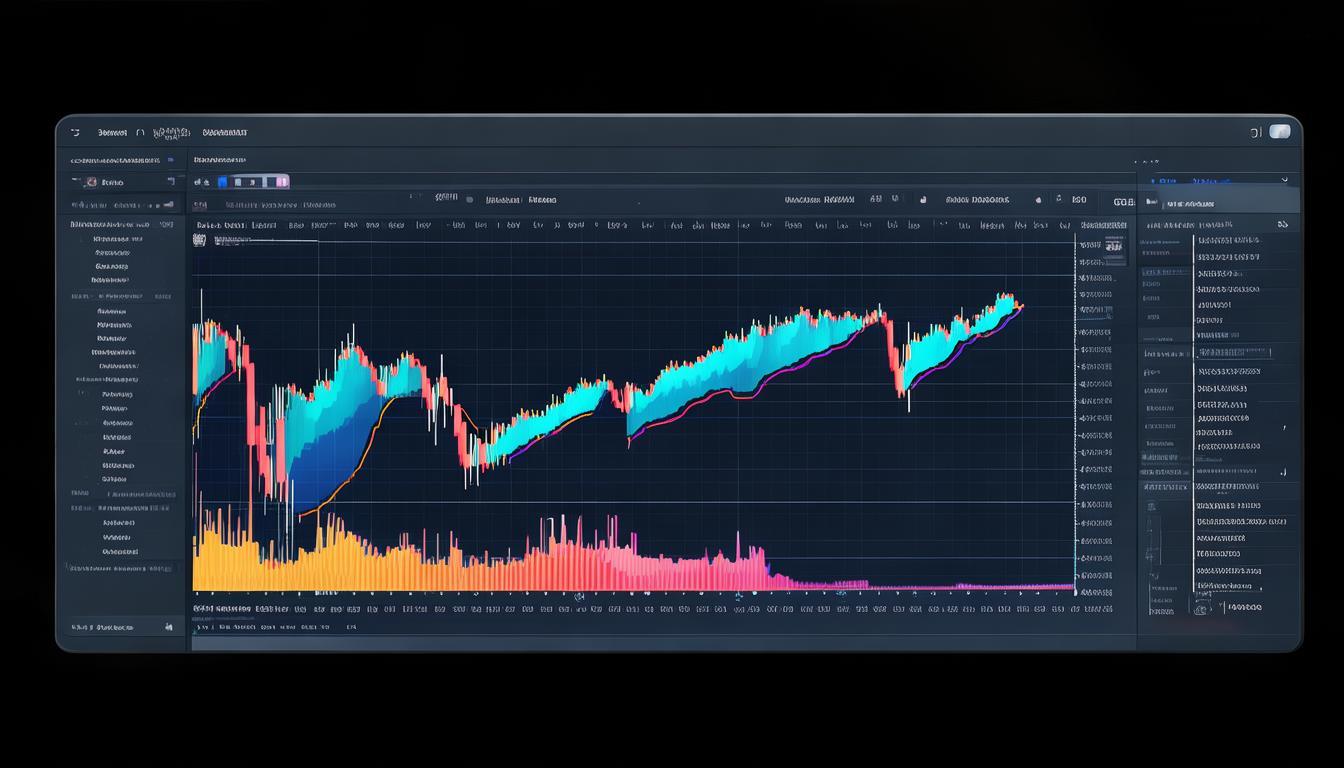This screenshot has height=768, width=1344.
Task: Click the round dot icon in the chart toolbar
Action: click(x=469, y=200)
